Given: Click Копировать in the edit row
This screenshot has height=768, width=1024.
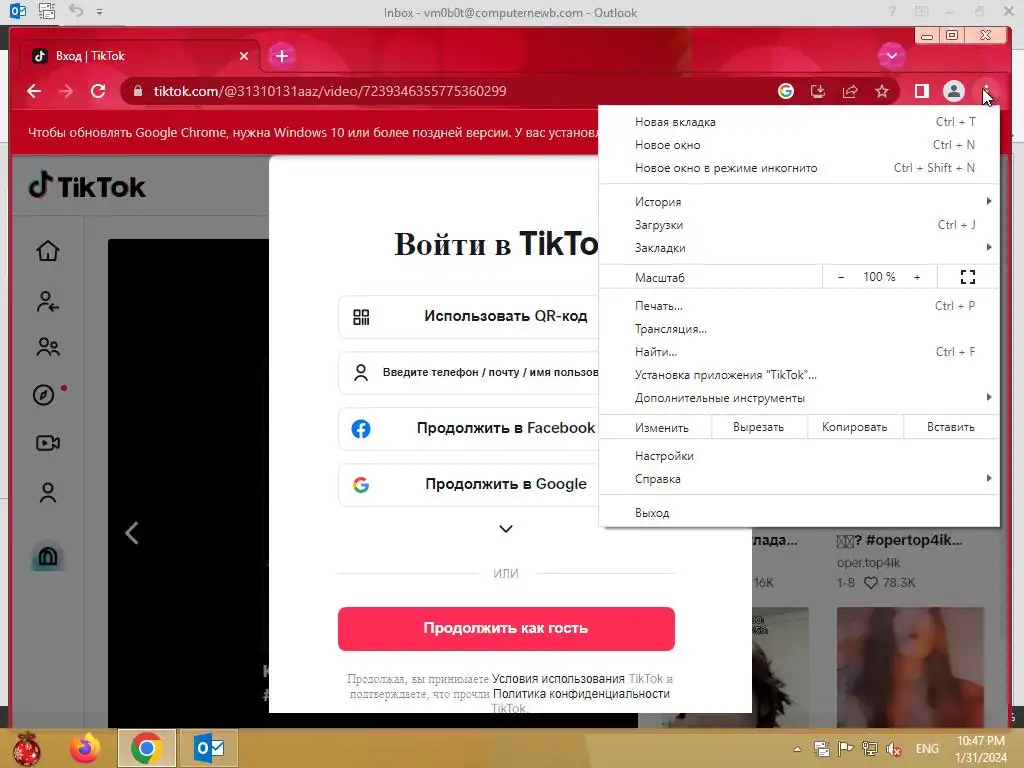Looking at the screenshot, I should coord(855,427).
